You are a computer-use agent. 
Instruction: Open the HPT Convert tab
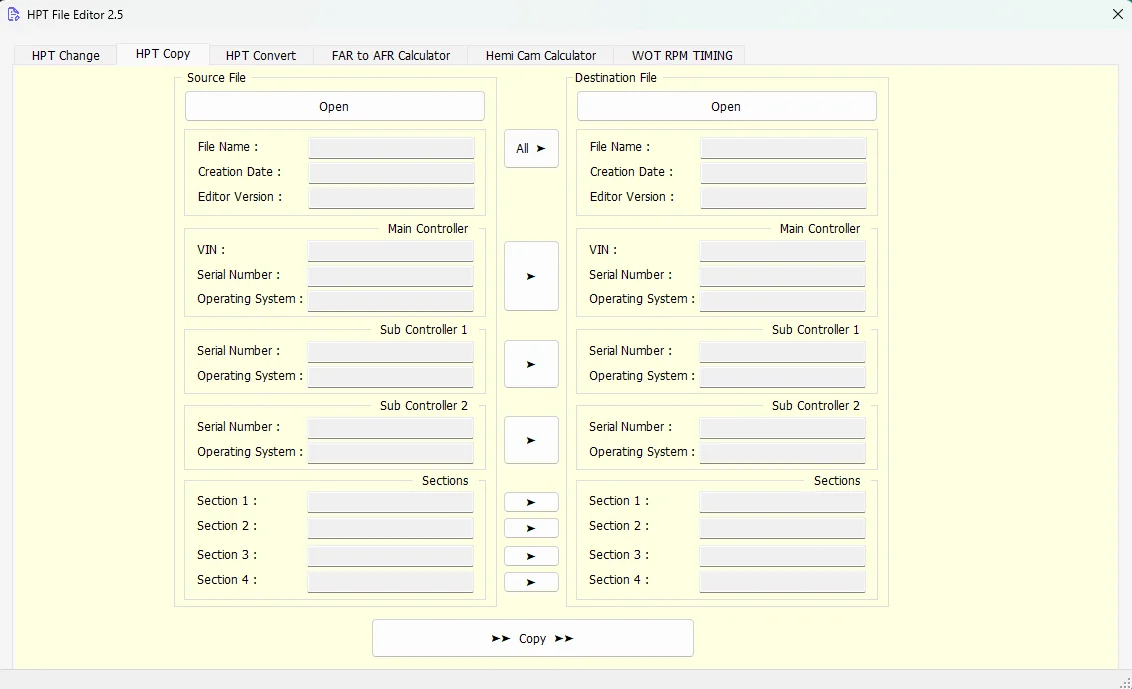coord(261,56)
